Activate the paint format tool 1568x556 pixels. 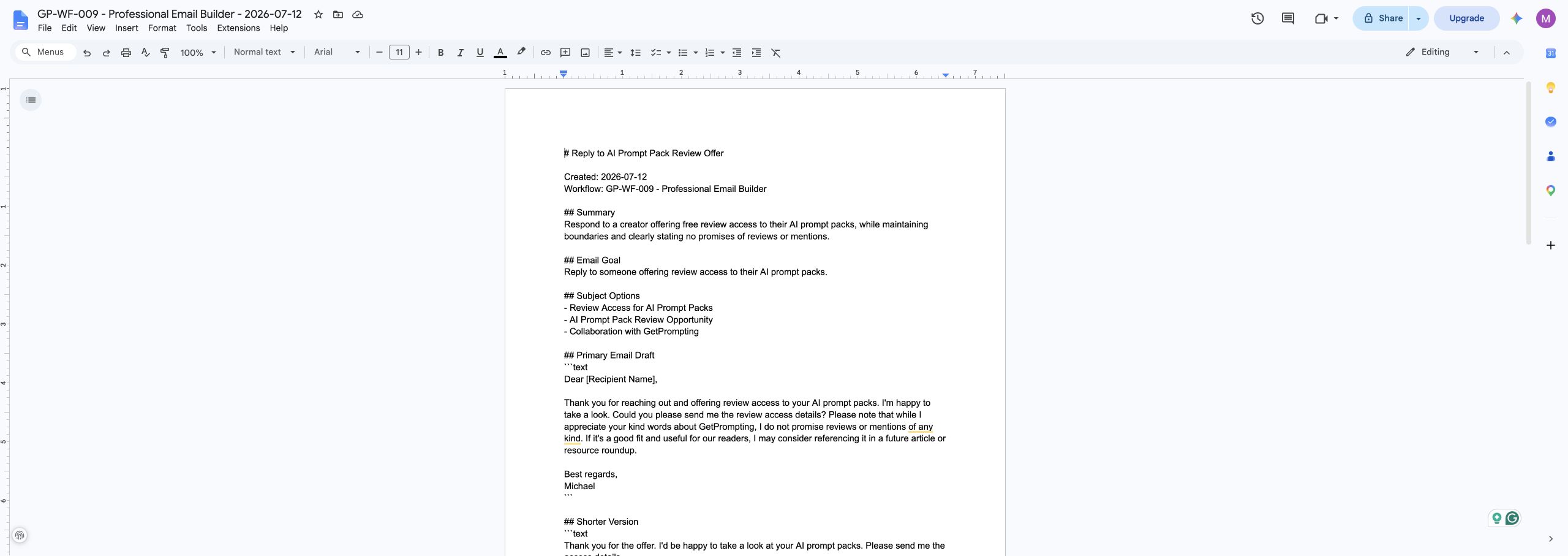coord(165,53)
